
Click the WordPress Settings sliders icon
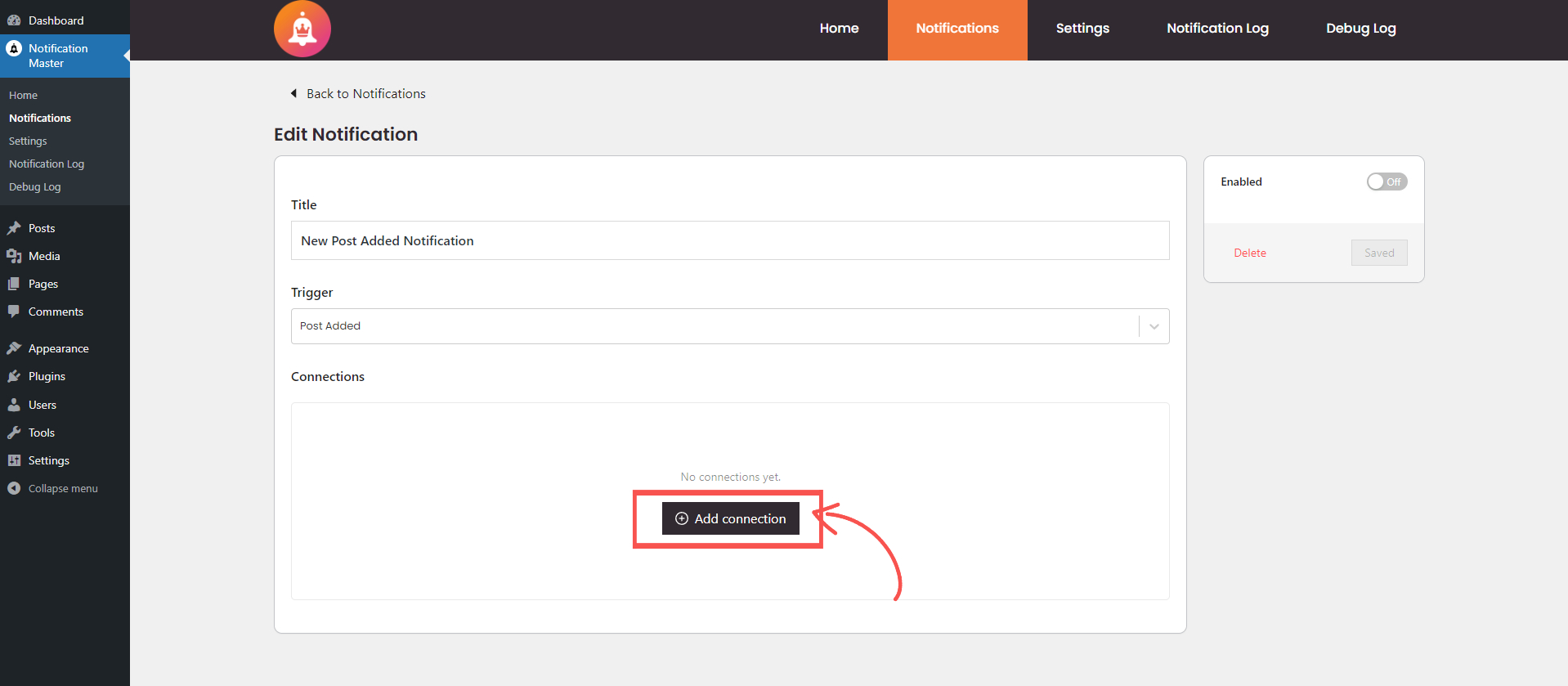coord(14,460)
